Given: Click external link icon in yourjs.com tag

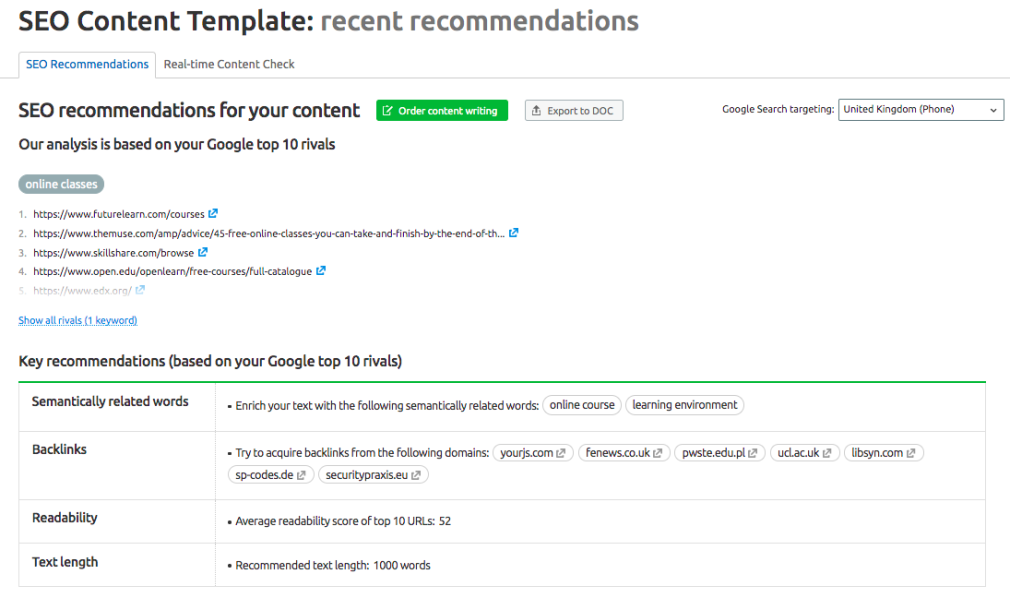Looking at the screenshot, I should [x=561, y=454].
